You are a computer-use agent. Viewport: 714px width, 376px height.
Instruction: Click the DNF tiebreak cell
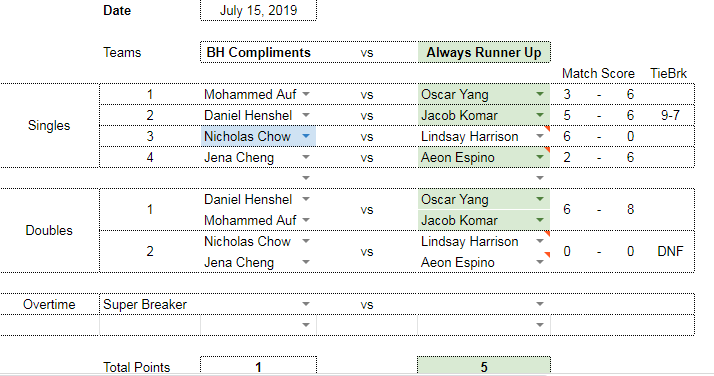pos(670,251)
